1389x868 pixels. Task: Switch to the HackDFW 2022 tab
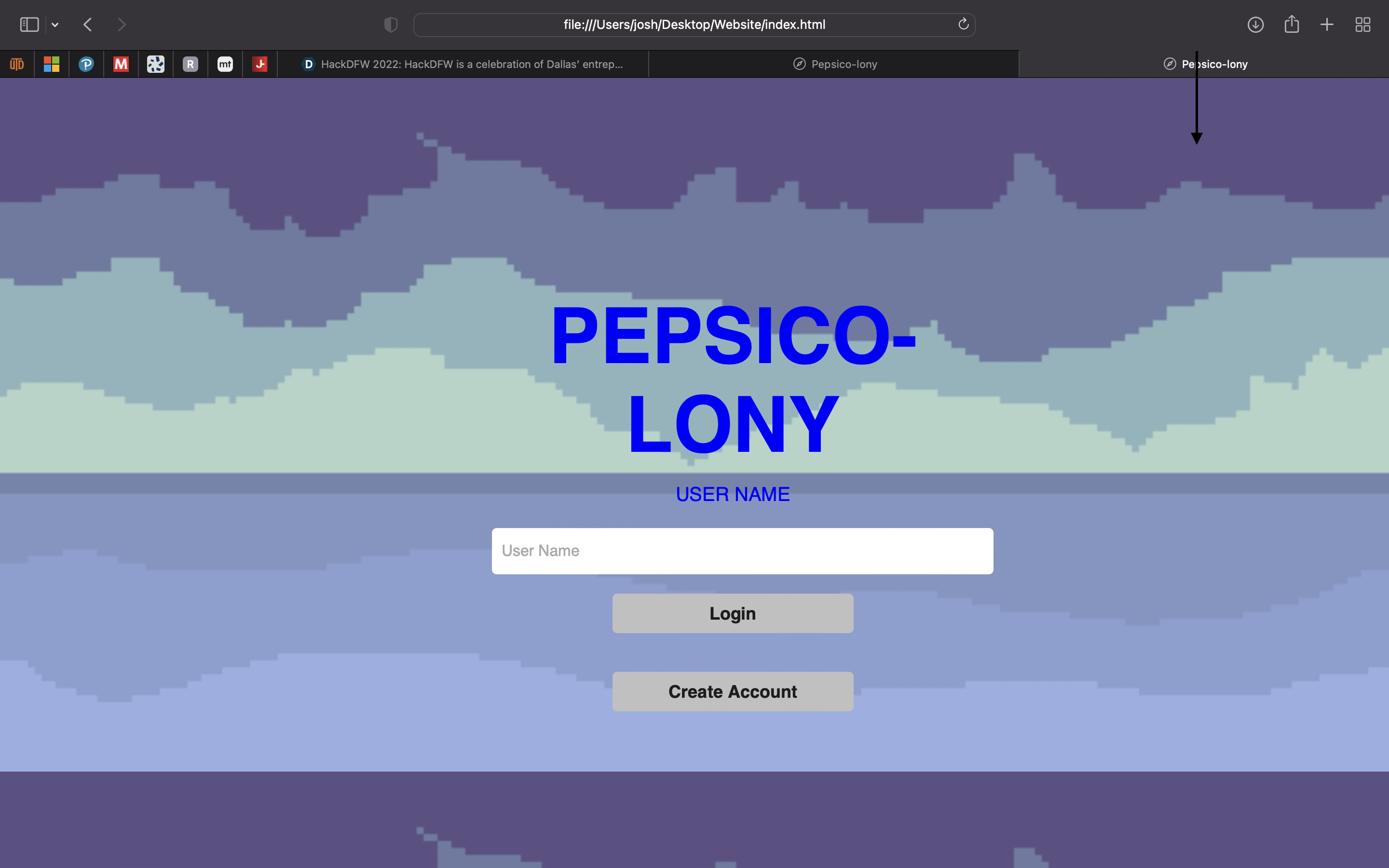pos(463,64)
